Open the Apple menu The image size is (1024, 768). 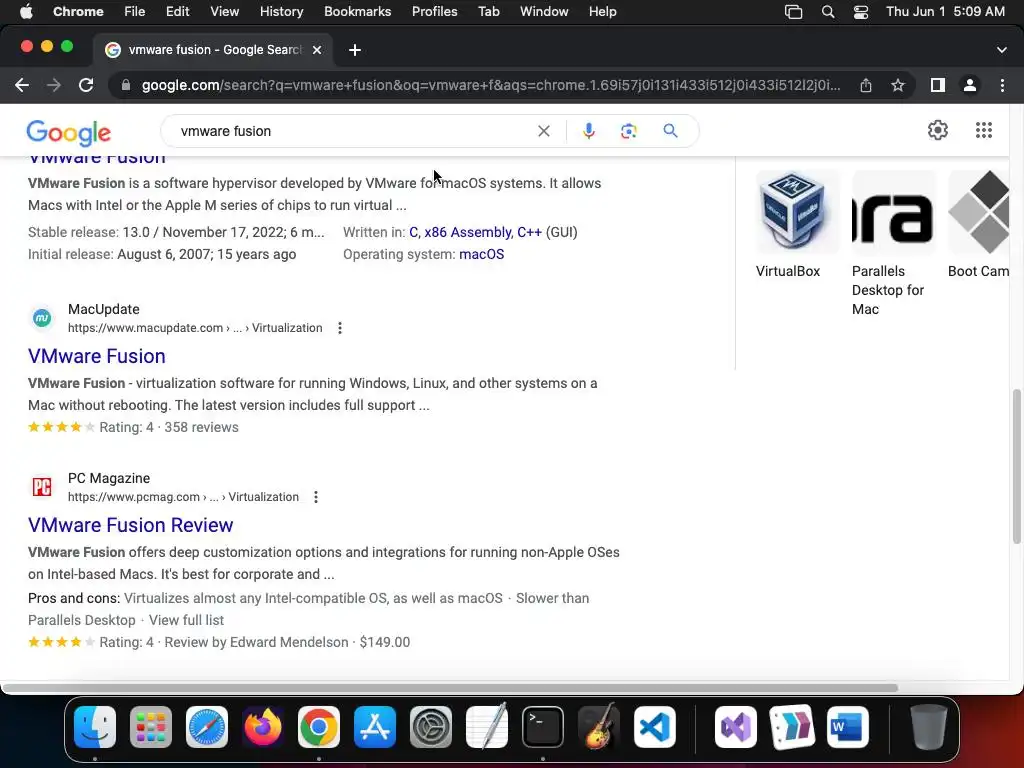(26, 12)
